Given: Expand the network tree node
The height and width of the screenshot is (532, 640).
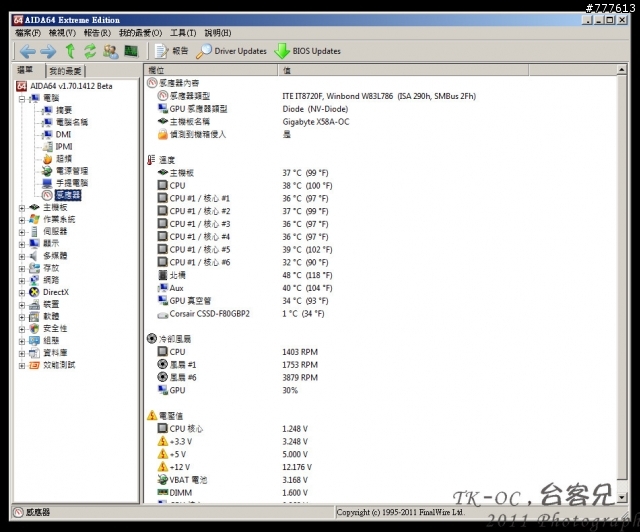Looking at the screenshot, I should click(x=22, y=280).
